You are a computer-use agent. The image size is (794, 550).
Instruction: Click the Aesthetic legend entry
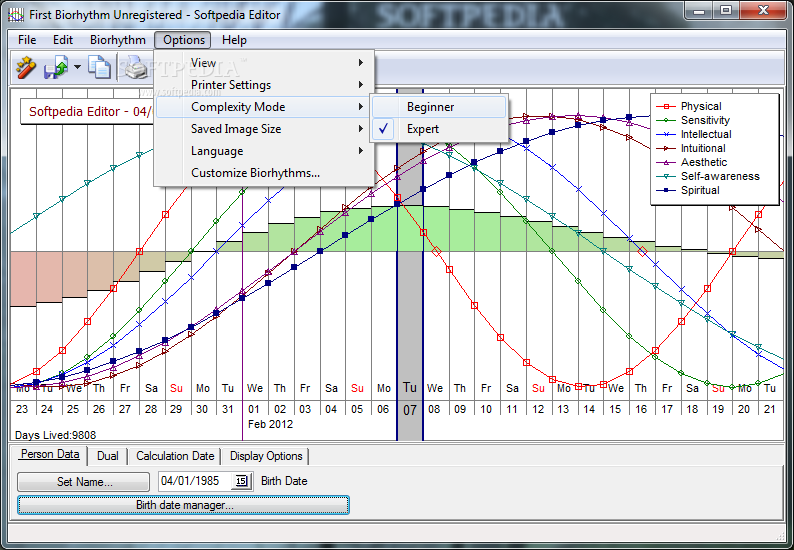click(691, 163)
